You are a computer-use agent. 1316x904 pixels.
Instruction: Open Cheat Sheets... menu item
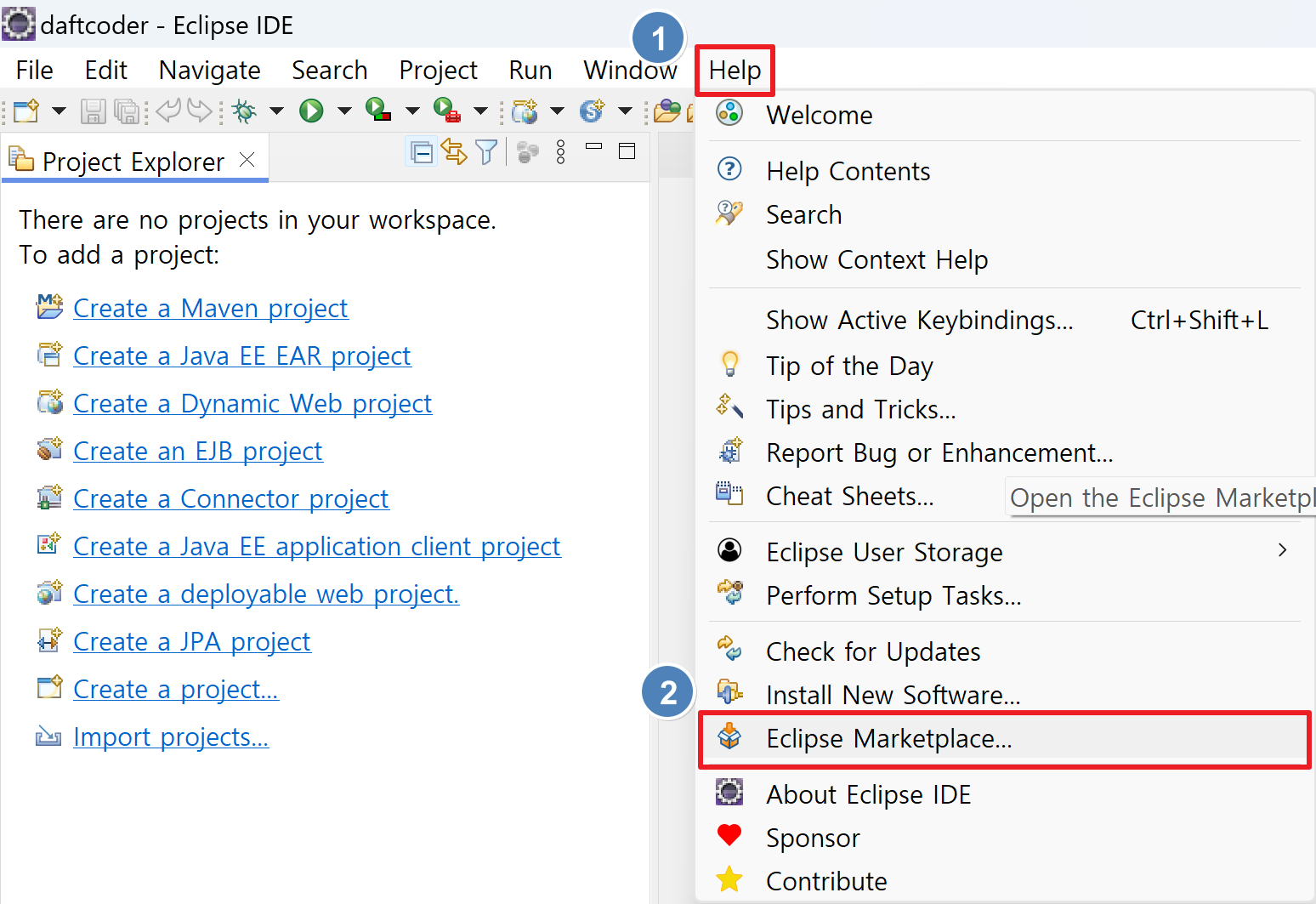(850, 496)
